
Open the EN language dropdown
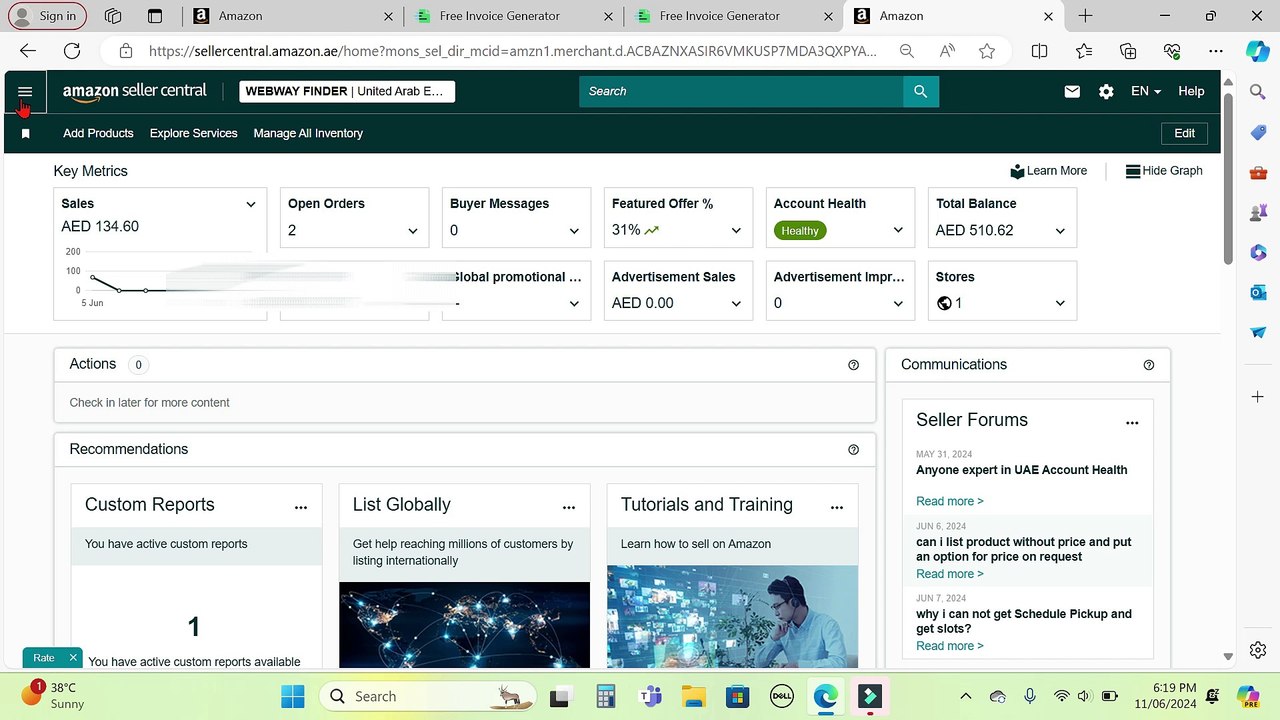[x=1146, y=91]
